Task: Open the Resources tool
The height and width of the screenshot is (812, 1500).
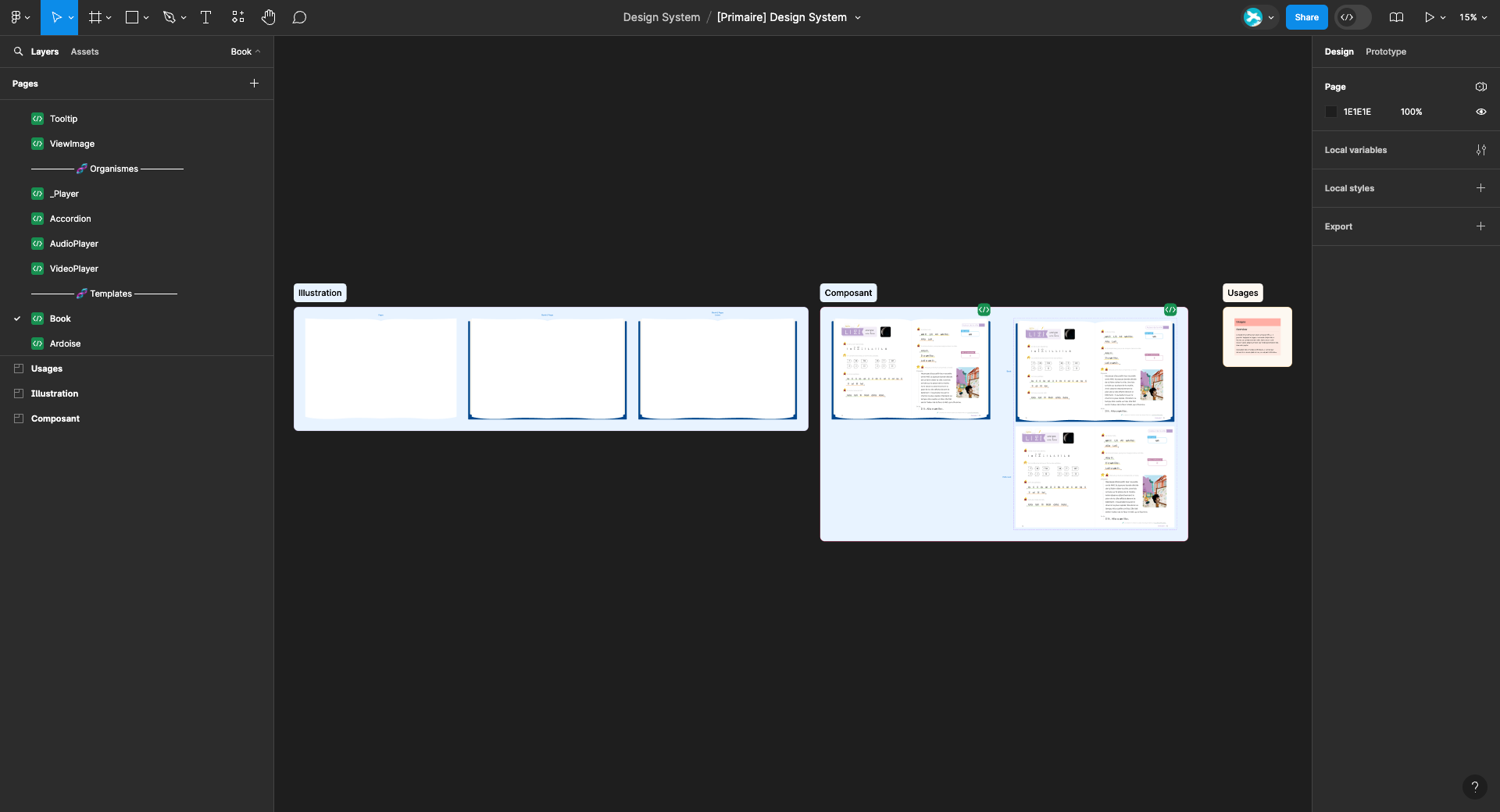Action: click(x=238, y=17)
